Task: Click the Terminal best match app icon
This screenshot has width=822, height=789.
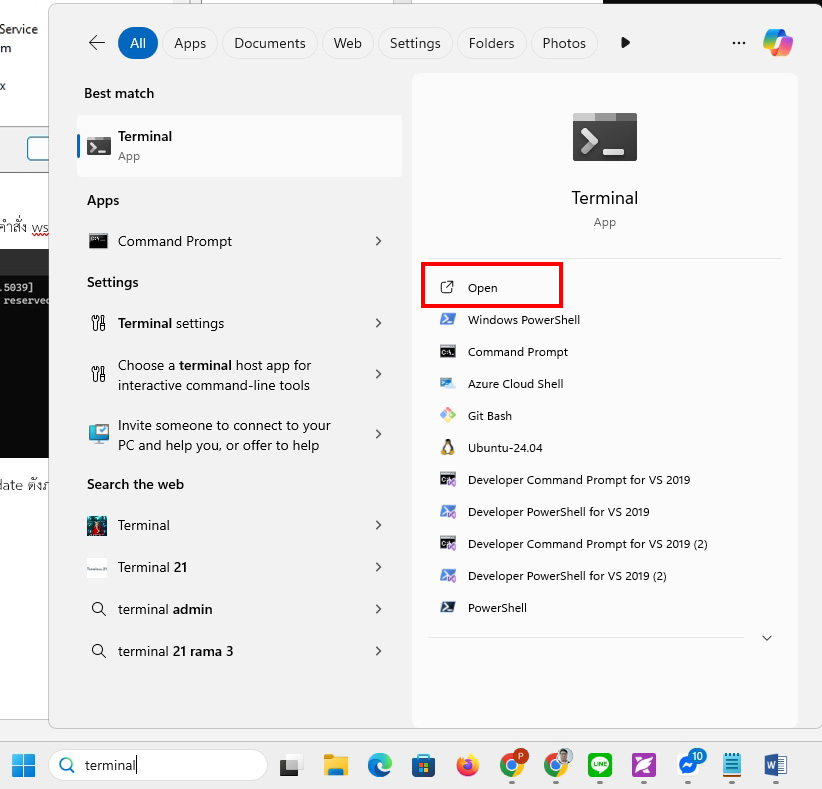Action: point(99,146)
